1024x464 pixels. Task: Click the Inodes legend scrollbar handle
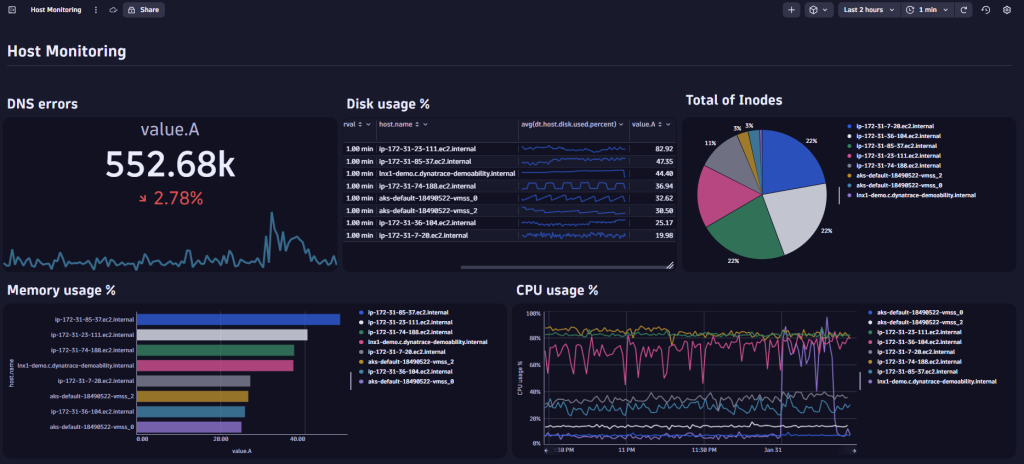tap(840, 196)
